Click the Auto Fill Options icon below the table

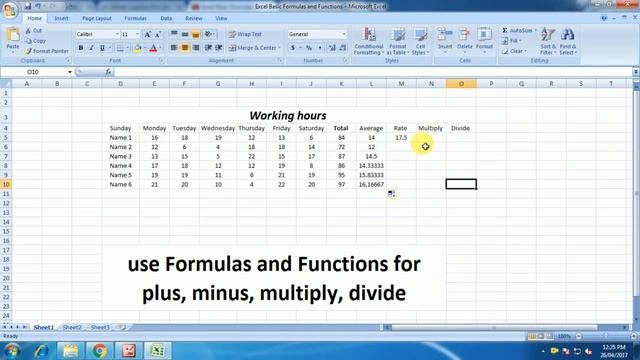click(391, 194)
